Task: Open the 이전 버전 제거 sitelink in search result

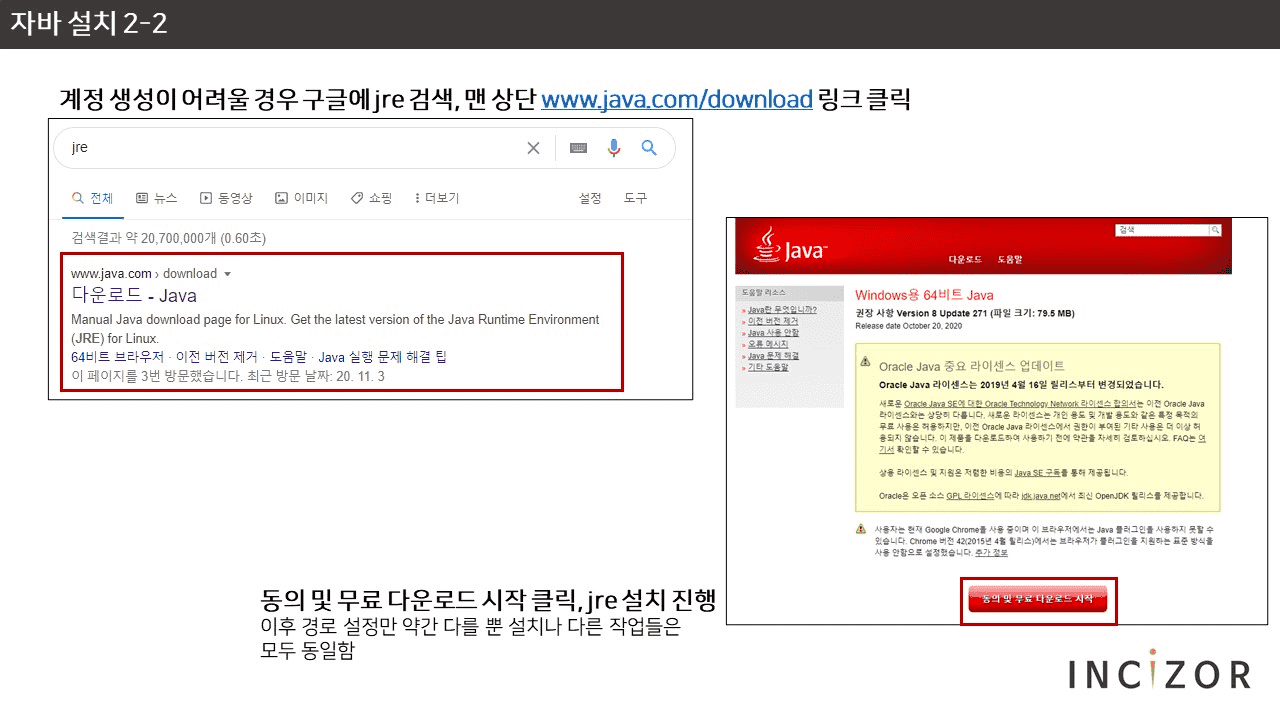Action: point(215,357)
